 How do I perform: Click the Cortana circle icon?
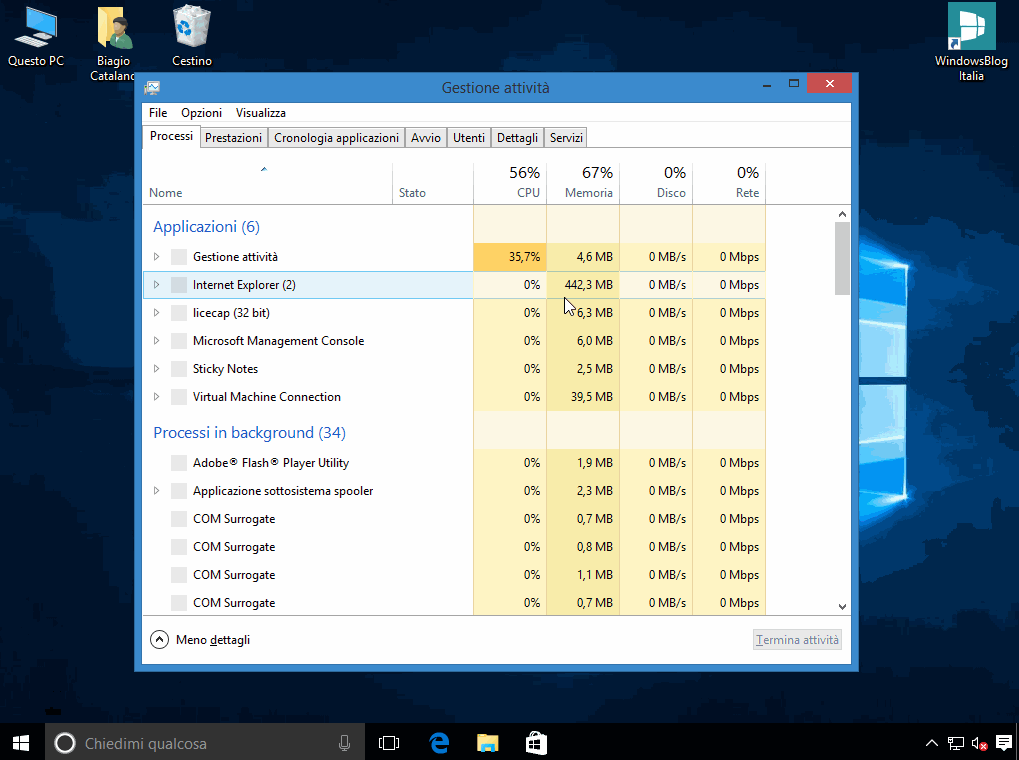[x=65, y=742]
